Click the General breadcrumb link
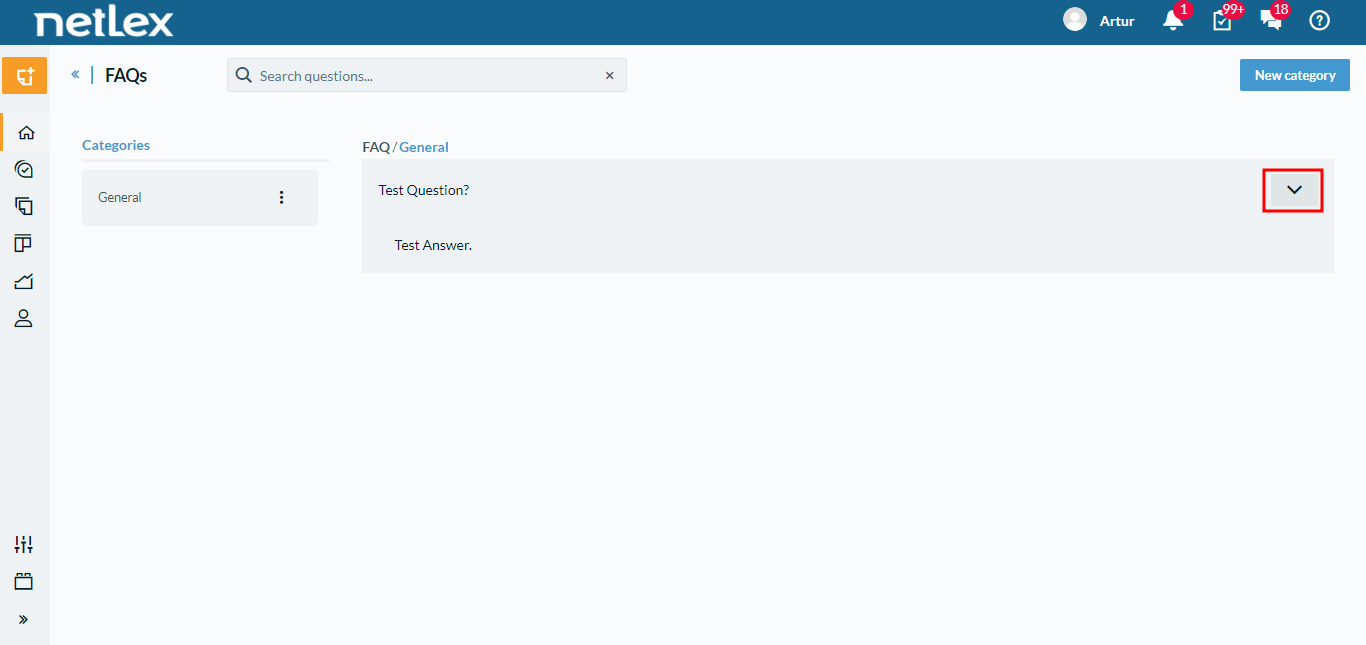 coord(424,147)
